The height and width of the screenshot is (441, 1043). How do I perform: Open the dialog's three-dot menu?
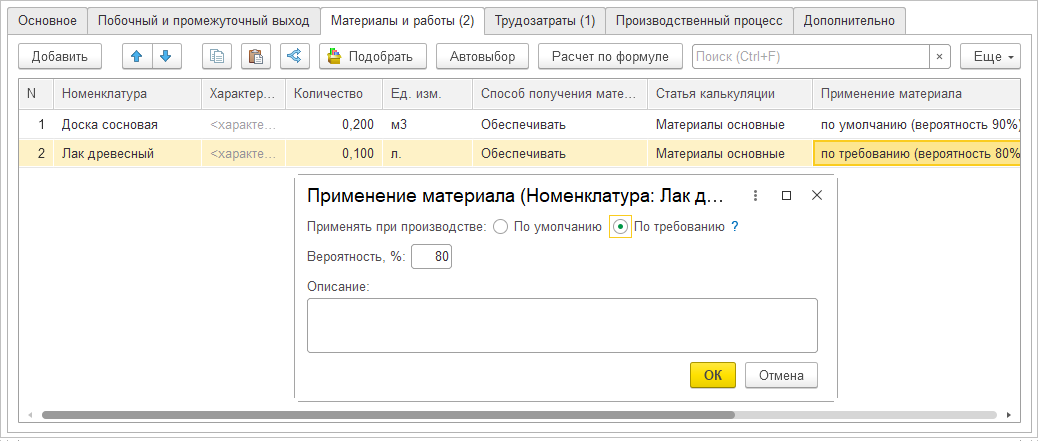(x=755, y=196)
